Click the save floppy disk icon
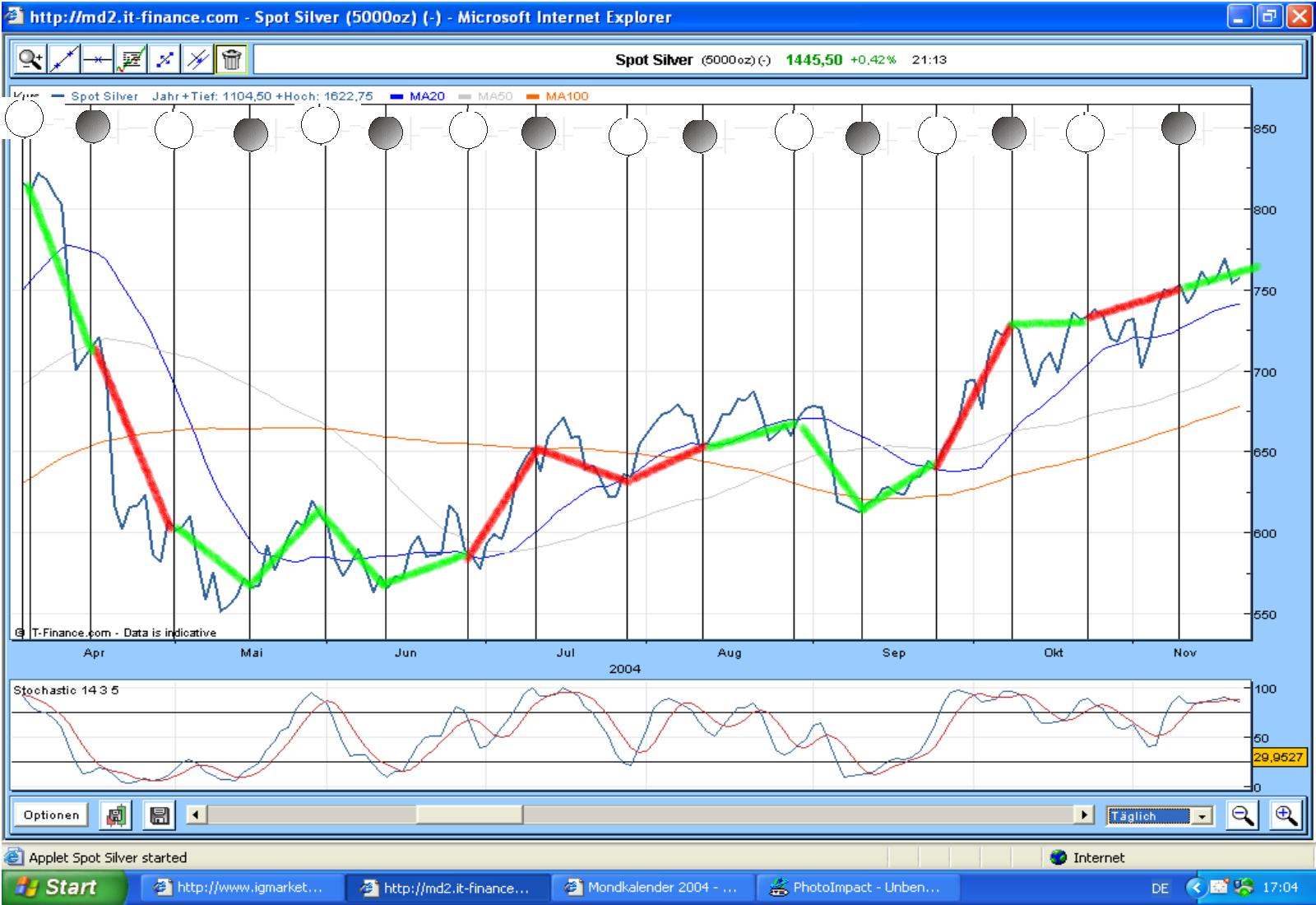The image size is (1316, 905). 160,815
